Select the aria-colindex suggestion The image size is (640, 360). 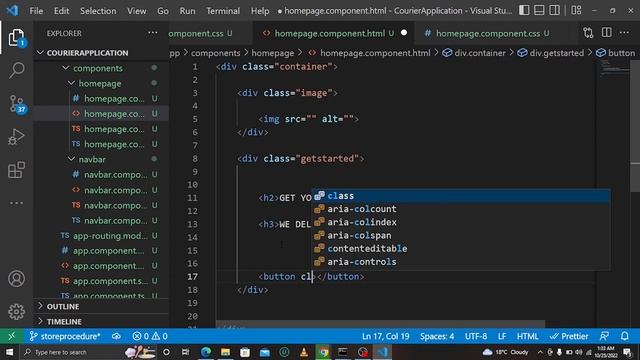click(461, 222)
